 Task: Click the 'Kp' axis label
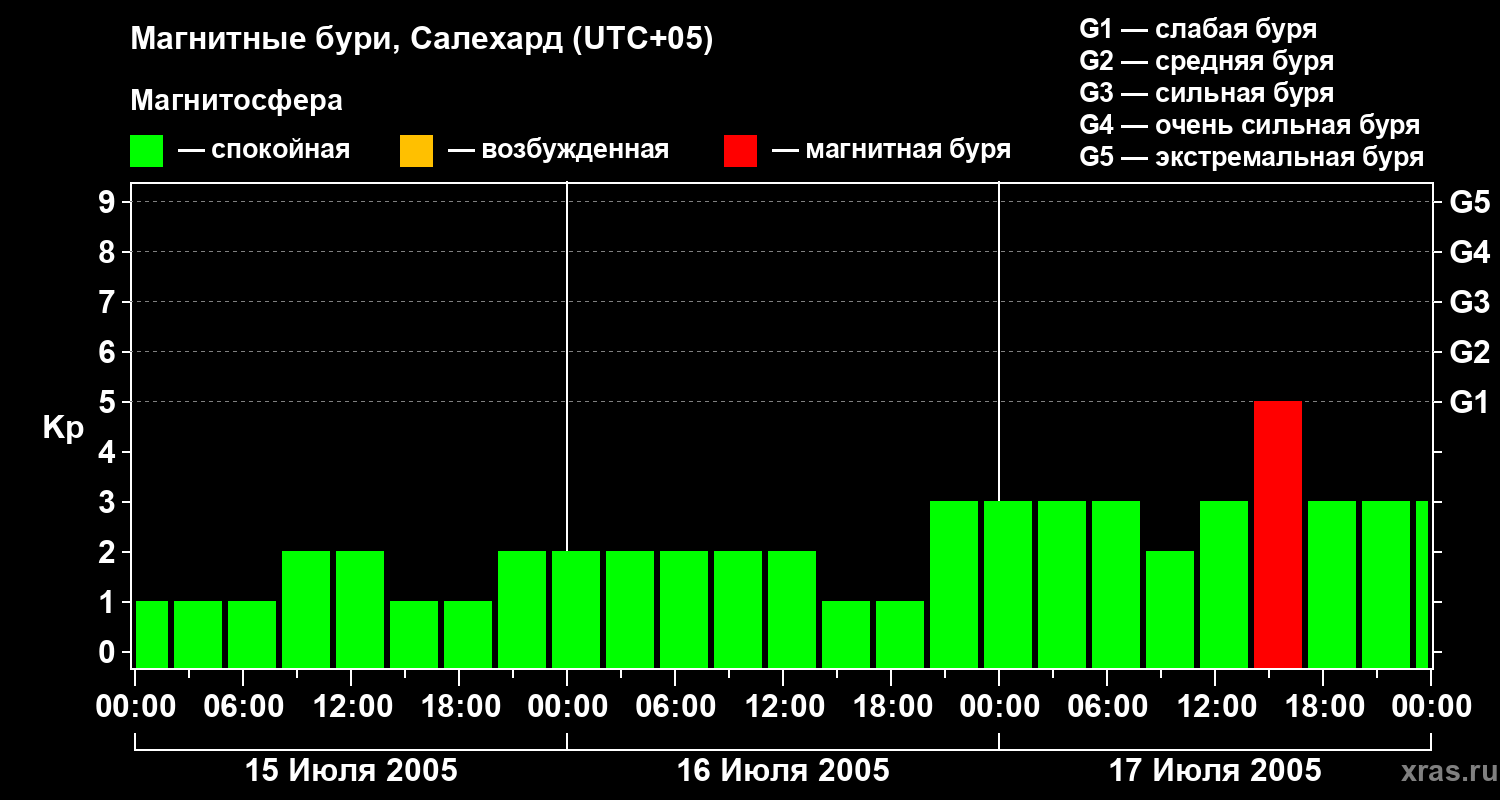(x=63, y=428)
